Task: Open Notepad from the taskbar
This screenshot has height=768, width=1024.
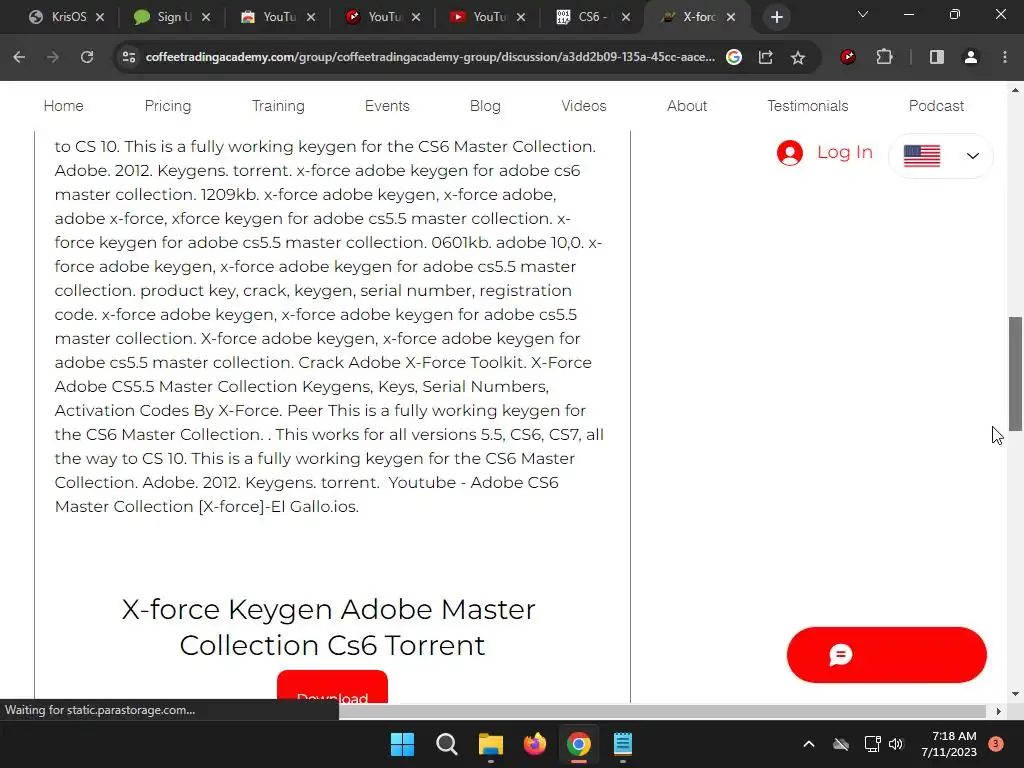Action: (623, 744)
